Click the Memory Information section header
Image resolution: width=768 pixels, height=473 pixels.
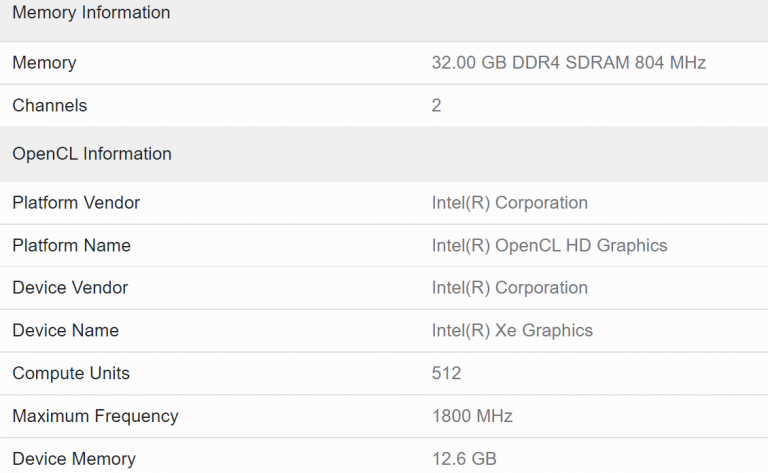[x=91, y=13]
